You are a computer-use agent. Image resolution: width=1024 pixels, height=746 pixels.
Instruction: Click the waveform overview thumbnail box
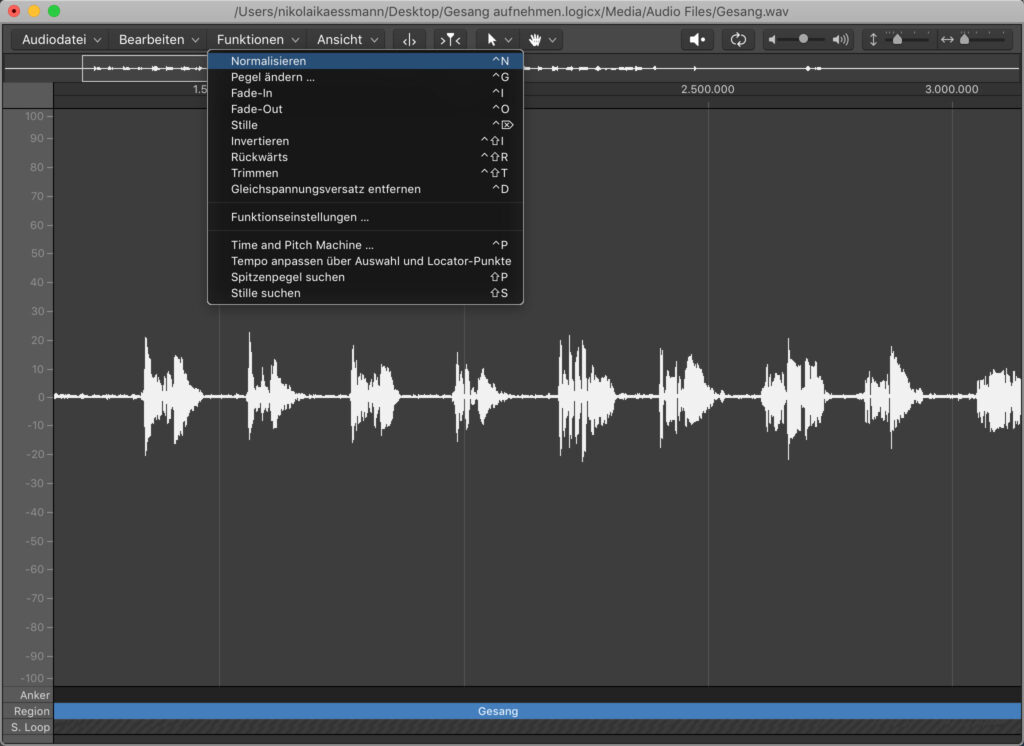pyautogui.click(x=144, y=68)
